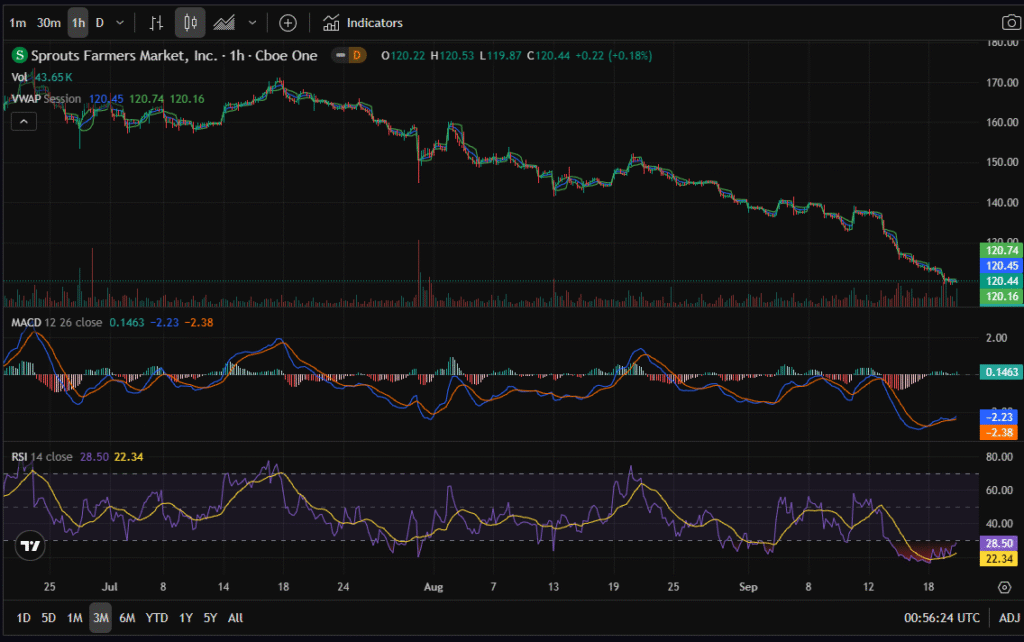Take a chart snapshot with camera icon
Viewport: 1024px width, 642px height.
pyautogui.click(x=1010, y=22)
